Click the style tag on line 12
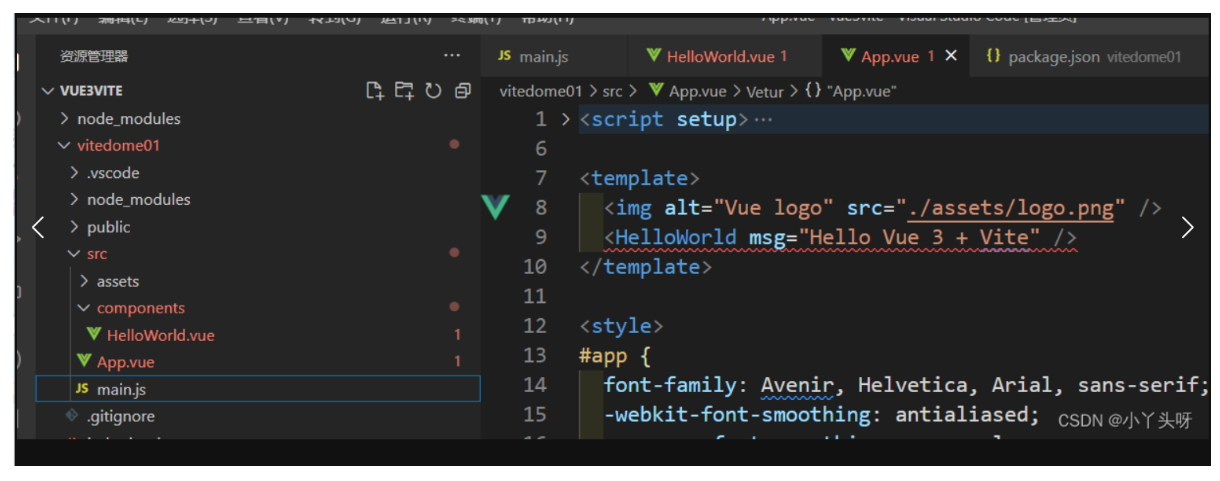1220x481 pixels. point(621,326)
